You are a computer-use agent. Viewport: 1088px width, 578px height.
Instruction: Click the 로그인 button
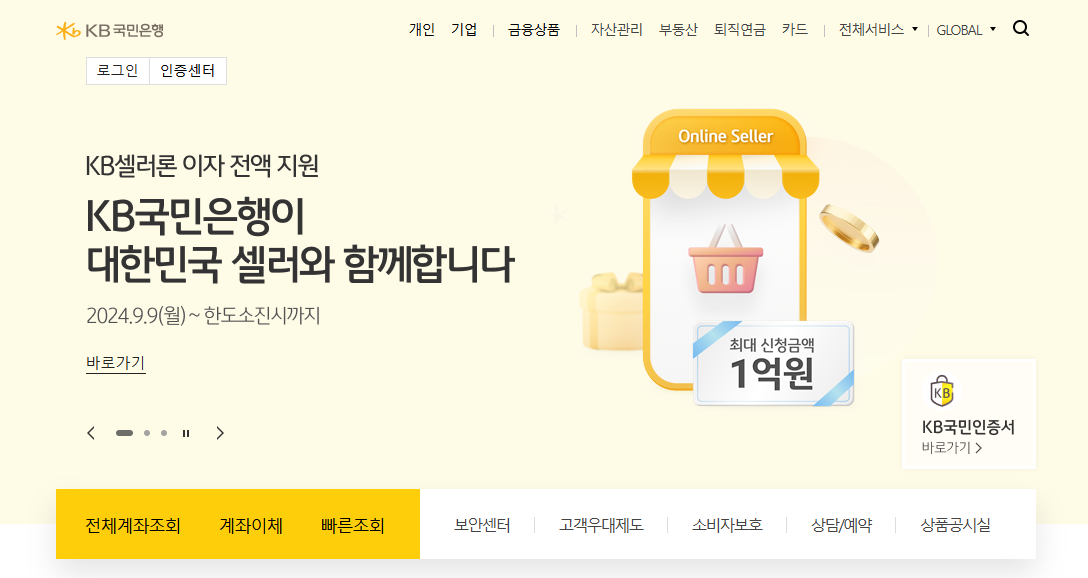click(118, 71)
